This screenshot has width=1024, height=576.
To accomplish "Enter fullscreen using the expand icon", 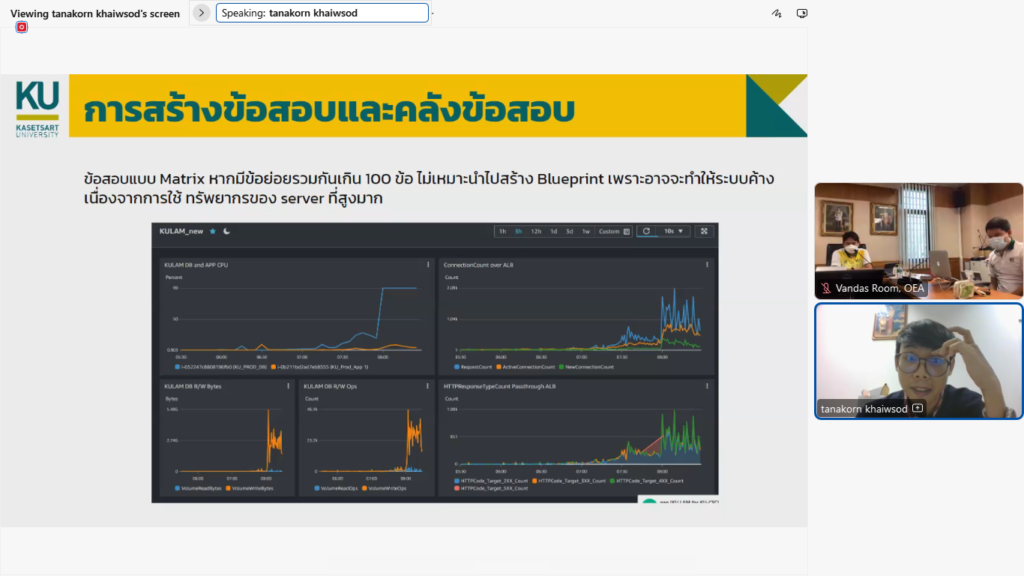I will 704,232.
